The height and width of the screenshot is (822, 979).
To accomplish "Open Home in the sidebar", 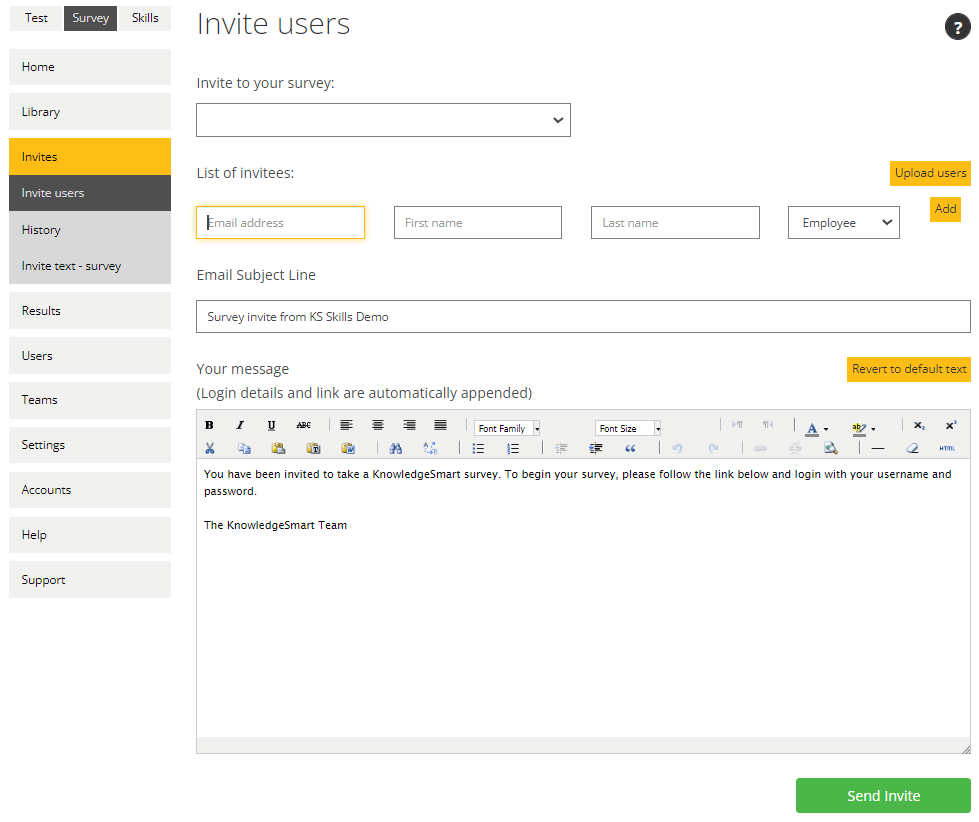I will (90, 67).
